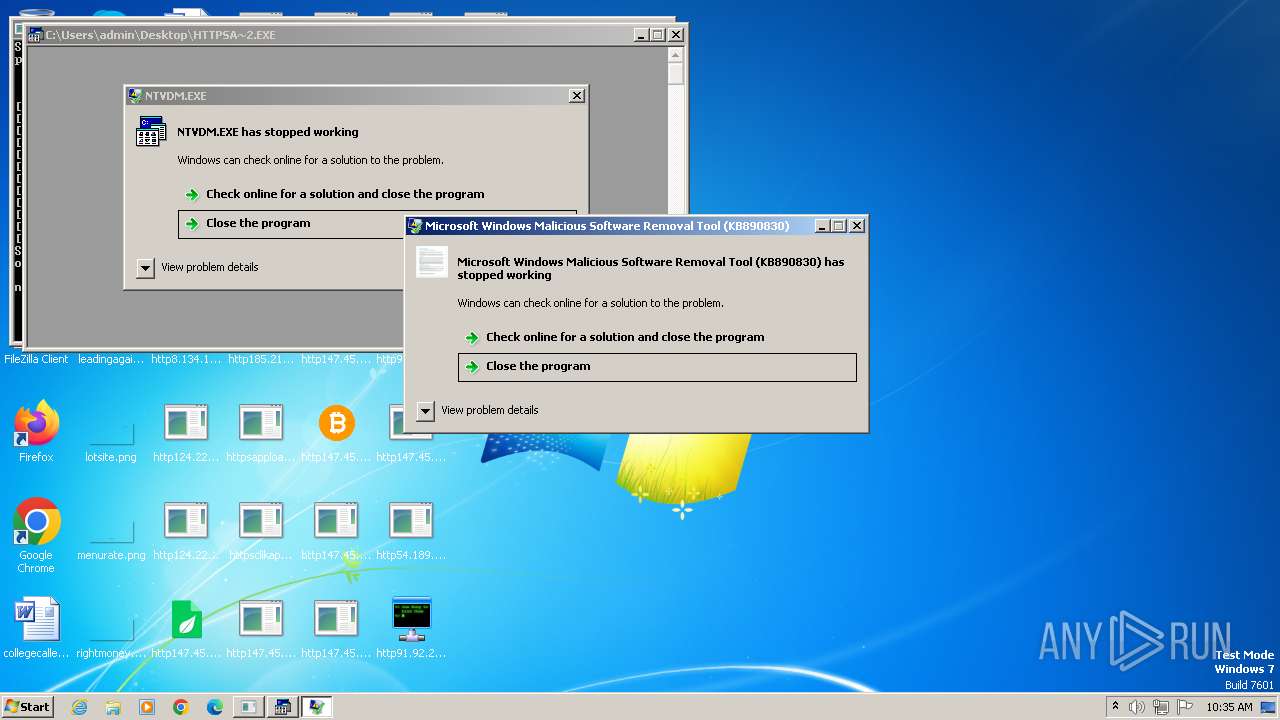Viewport: 1280px width, 720px height.
Task: Open the Start menu
Action: (x=28, y=707)
